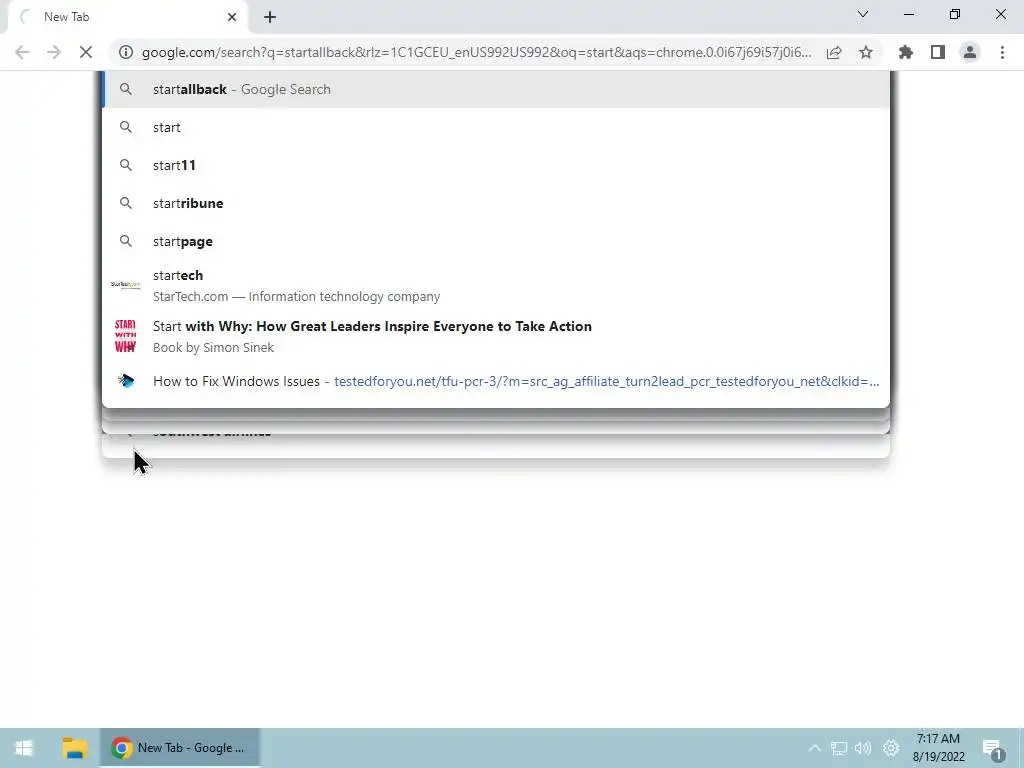
Task: Open the tab search chevron
Action: (863, 14)
